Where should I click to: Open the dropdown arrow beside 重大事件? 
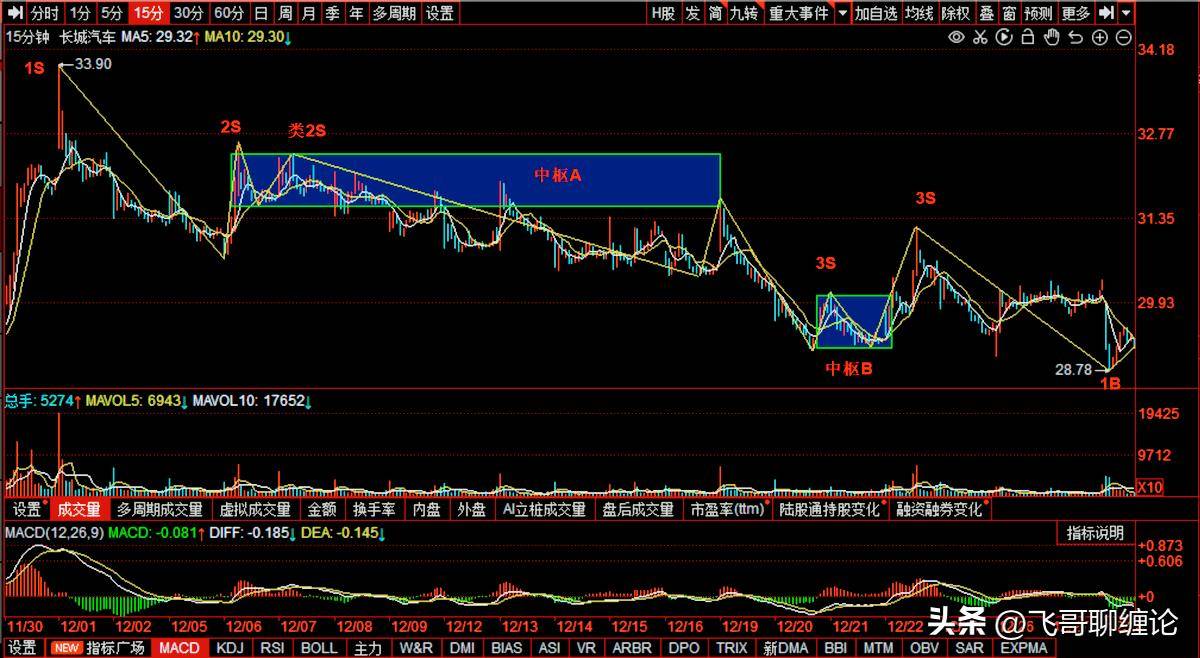pos(842,13)
